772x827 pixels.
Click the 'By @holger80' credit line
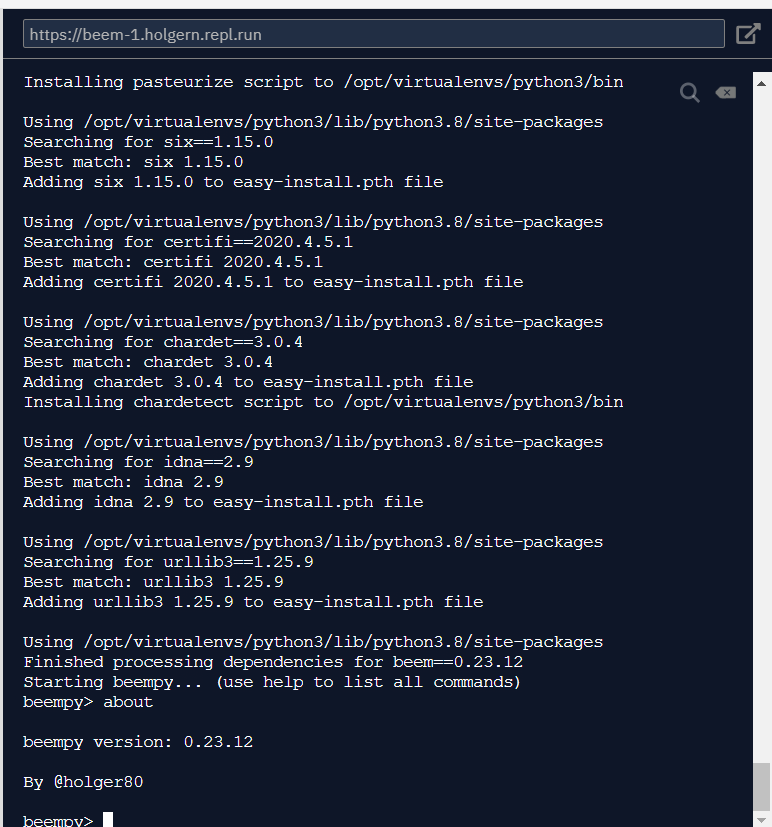tap(83, 782)
